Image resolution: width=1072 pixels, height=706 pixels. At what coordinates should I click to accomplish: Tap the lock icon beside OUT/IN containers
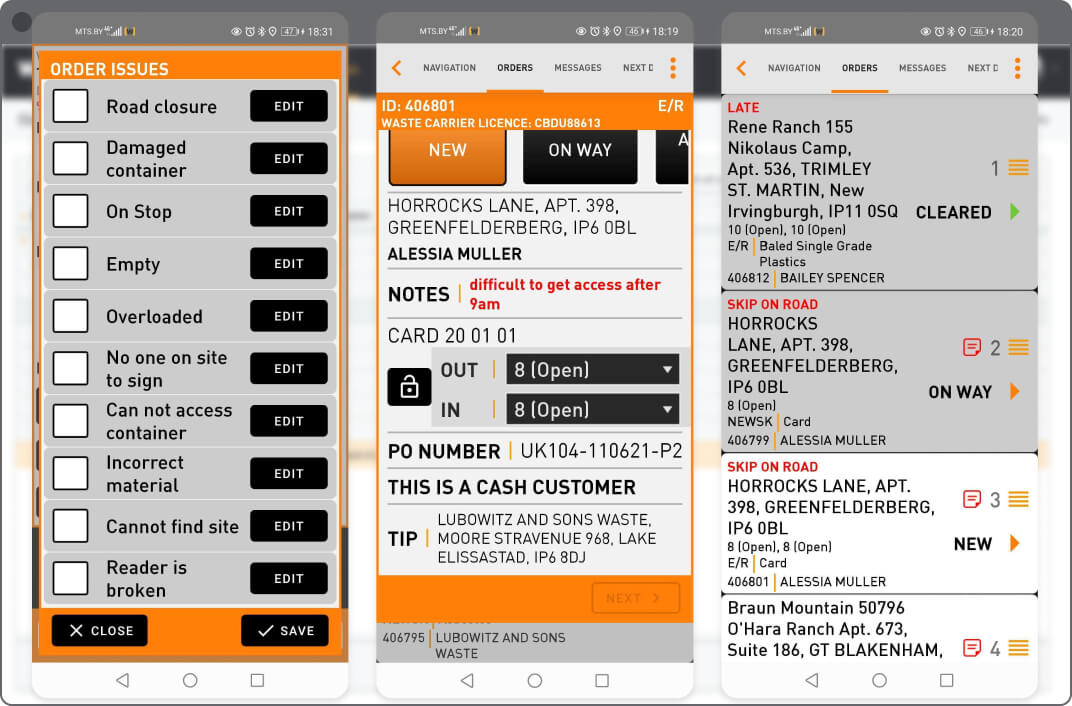pos(409,388)
